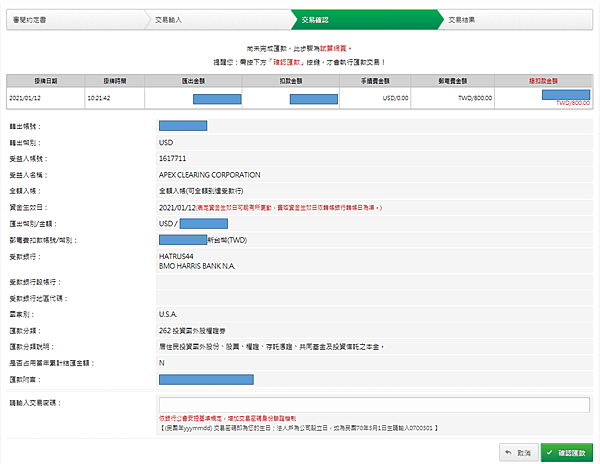Screen dimensions: 600x464
Task: Click the 郵電費金額 column header
Action: (x=453, y=81)
